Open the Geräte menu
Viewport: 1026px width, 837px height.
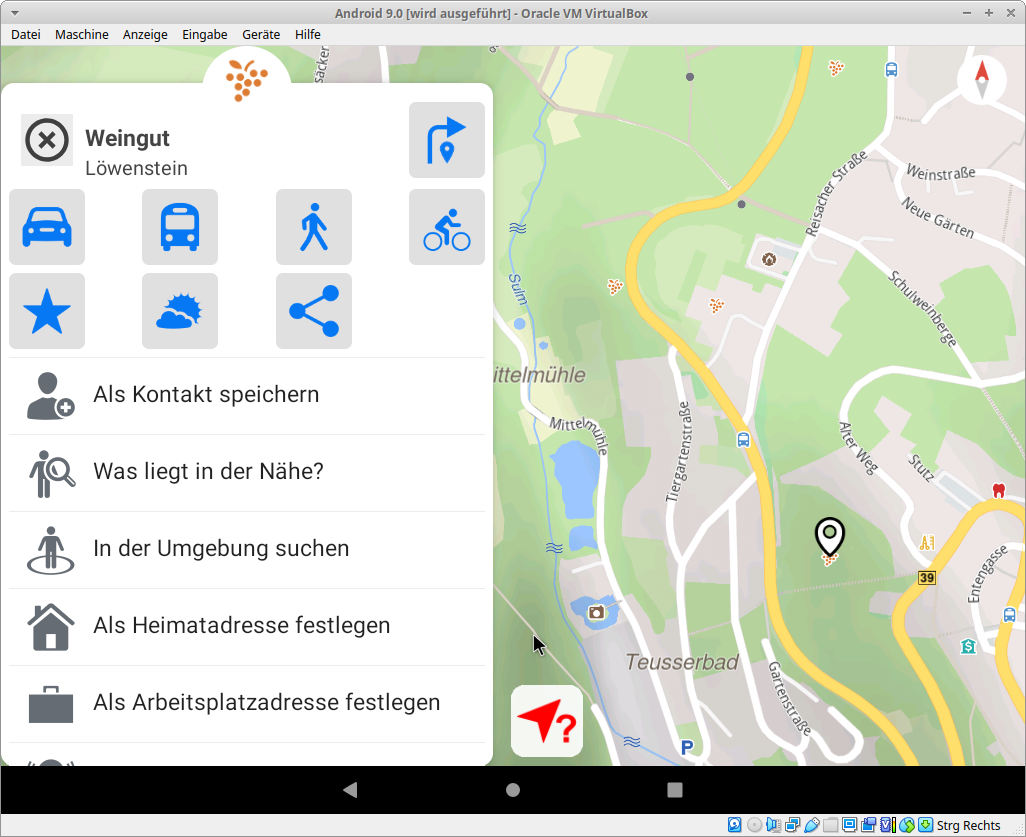[x=261, y=34]
